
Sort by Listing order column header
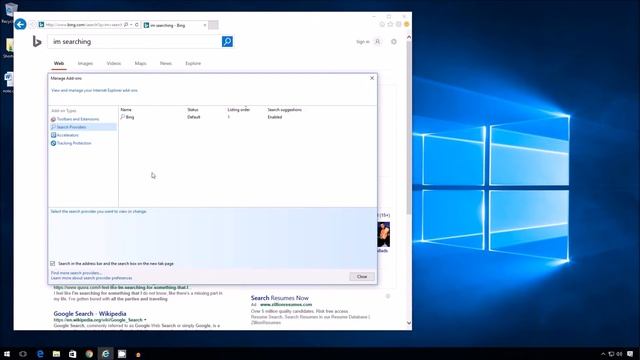pos(239,110)
